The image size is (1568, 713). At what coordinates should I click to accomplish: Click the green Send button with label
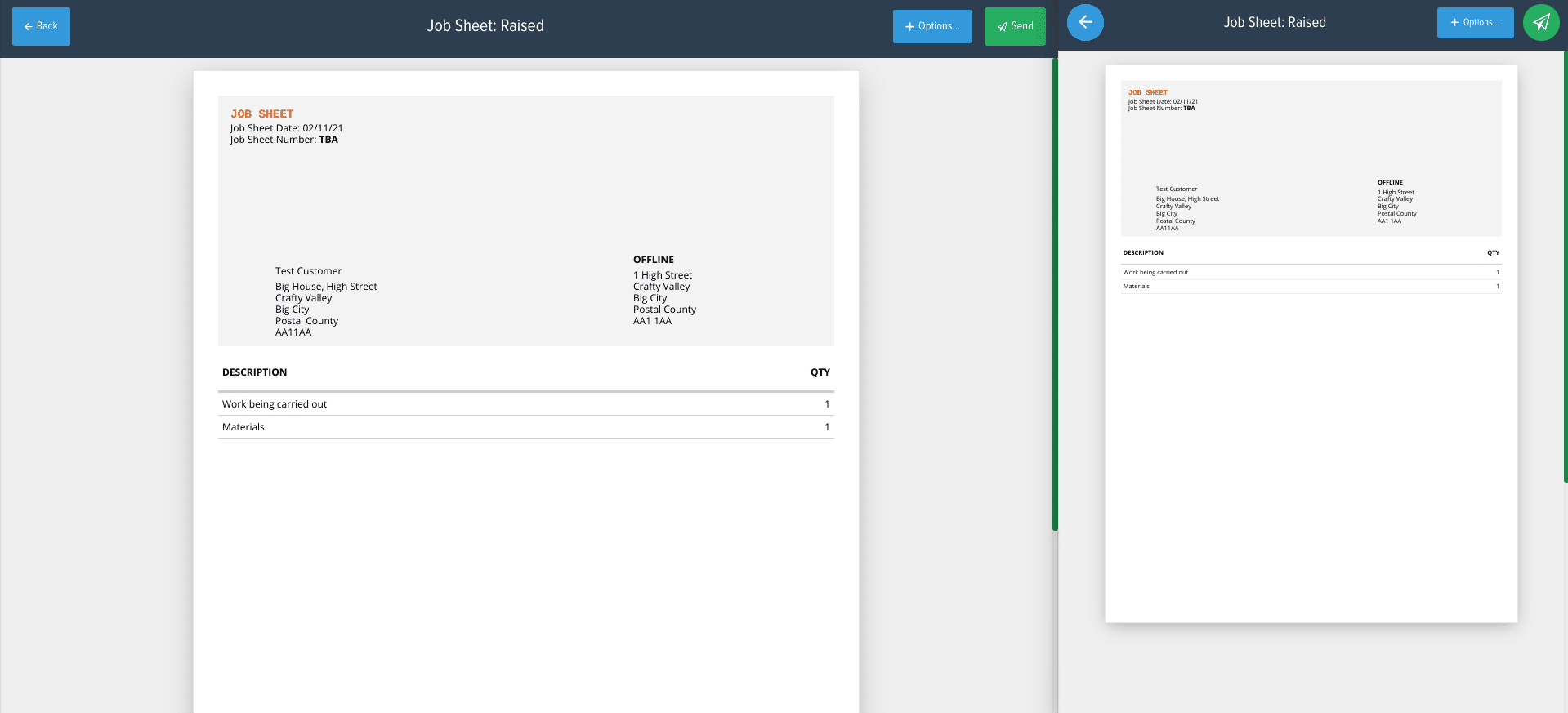click(x=1015, y=26)
